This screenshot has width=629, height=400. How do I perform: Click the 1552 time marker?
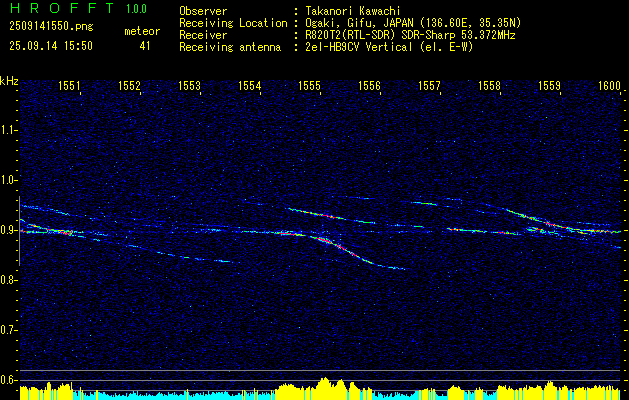point(130,85)
